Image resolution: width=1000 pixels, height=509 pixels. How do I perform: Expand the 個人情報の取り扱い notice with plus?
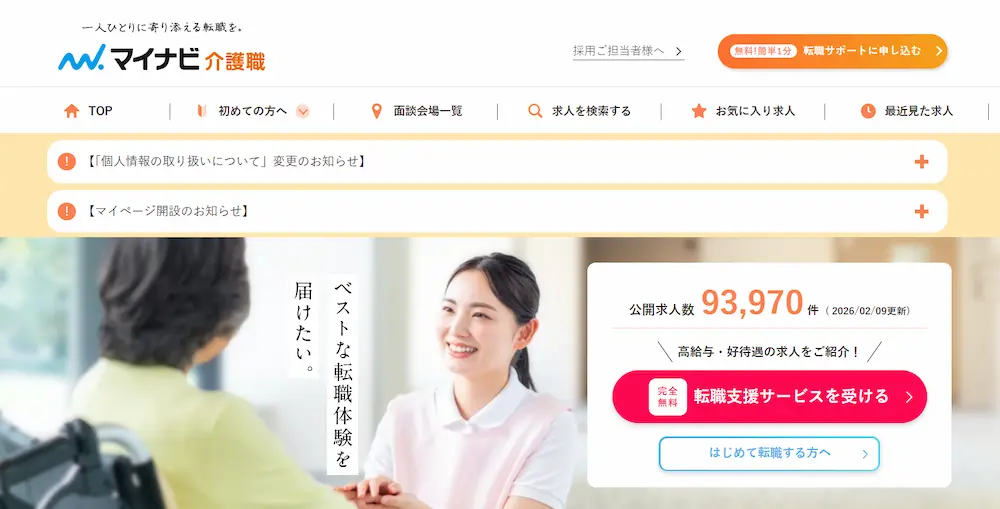tap(921, 162)
